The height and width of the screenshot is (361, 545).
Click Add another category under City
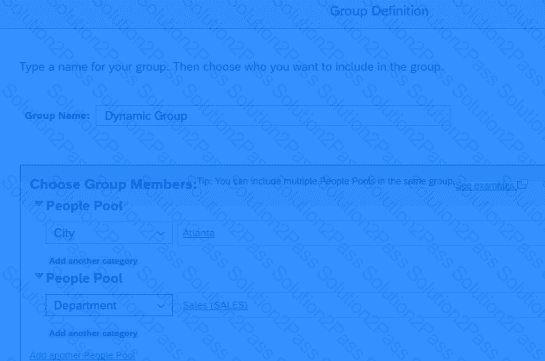click(x=93, y=261)
